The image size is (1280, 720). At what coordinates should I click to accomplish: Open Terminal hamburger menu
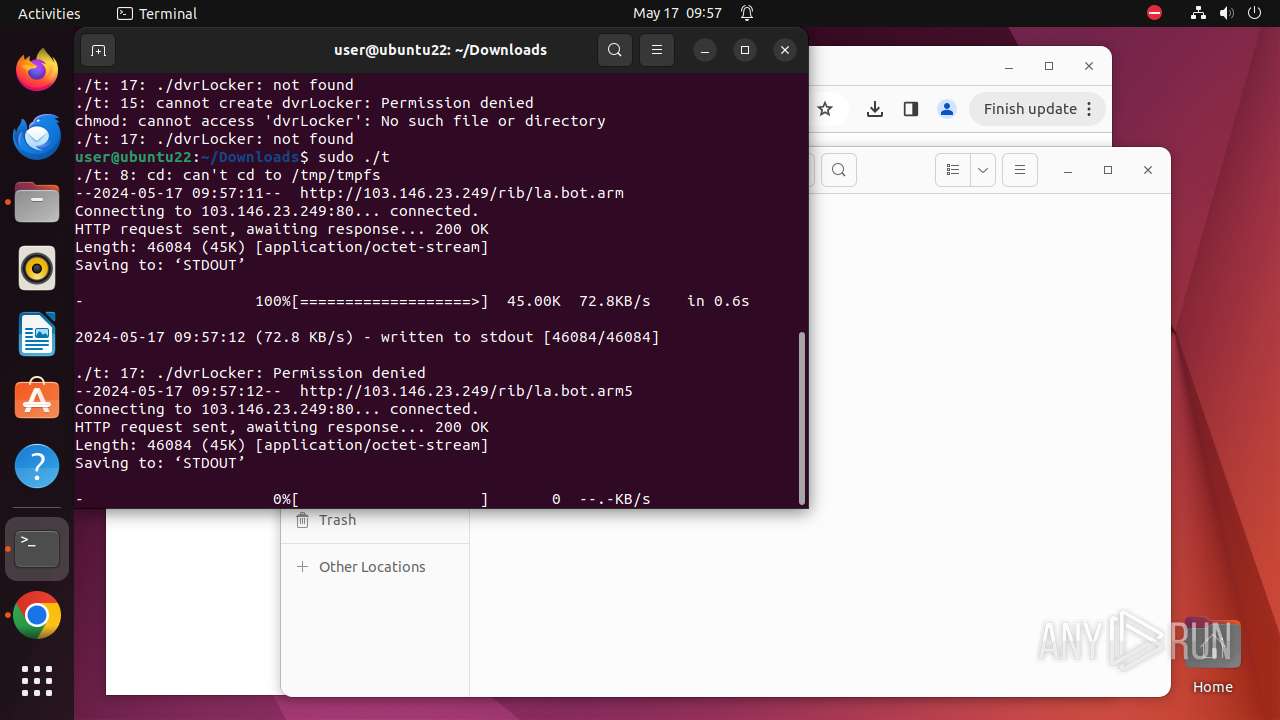(656, 50)
